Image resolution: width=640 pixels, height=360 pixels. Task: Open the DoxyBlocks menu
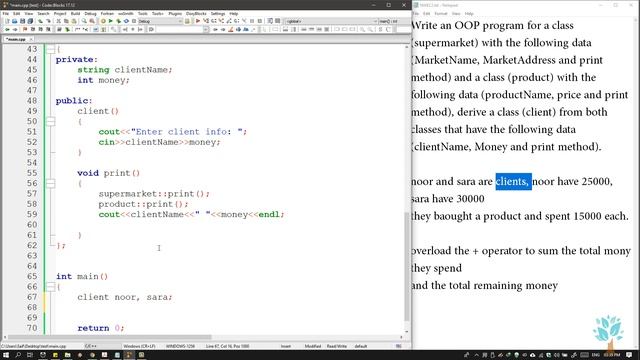click(196, 13)
